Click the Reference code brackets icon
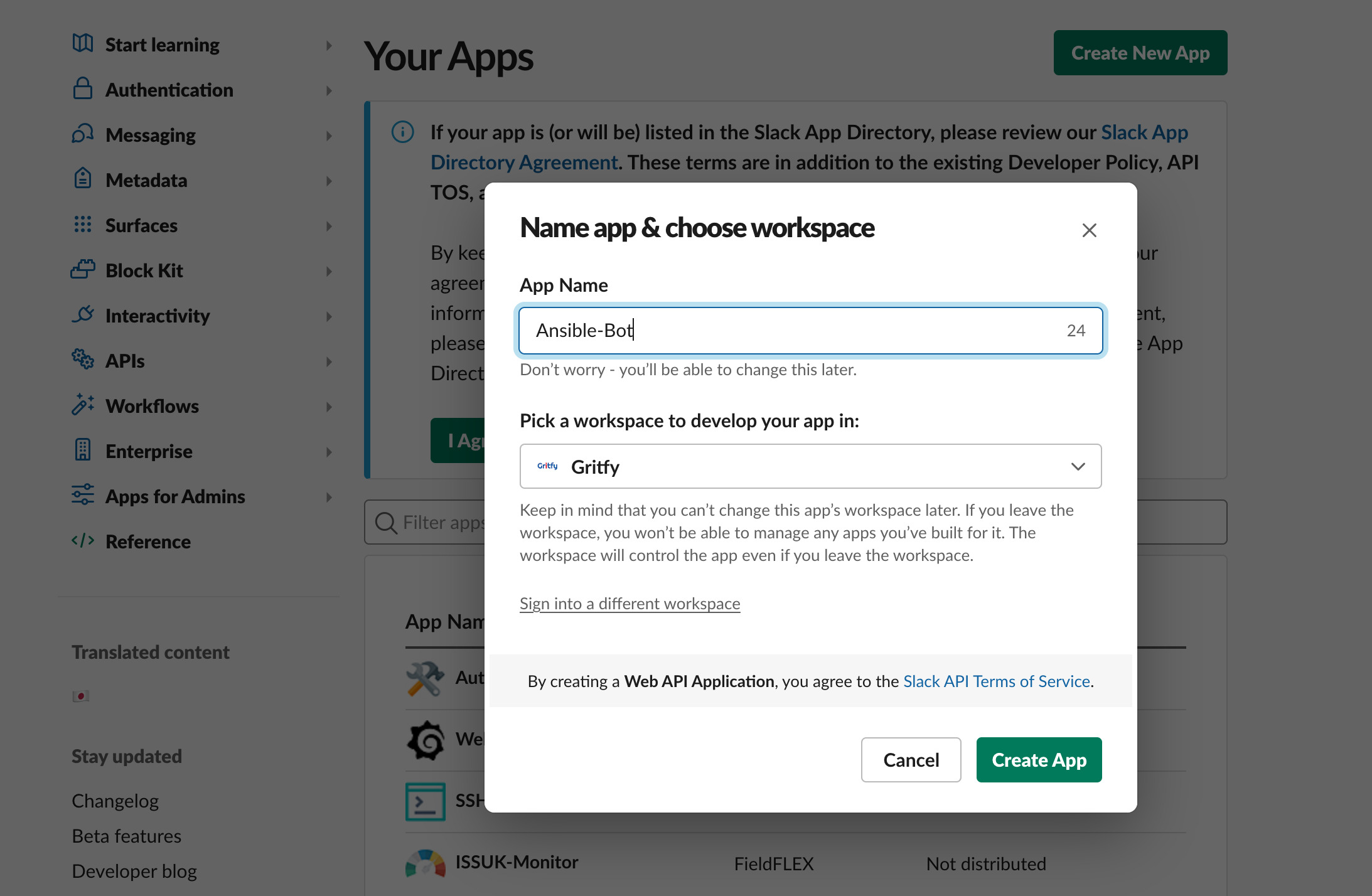Image resolution: width=1372 pixels, height=896 pixels. 83,540
